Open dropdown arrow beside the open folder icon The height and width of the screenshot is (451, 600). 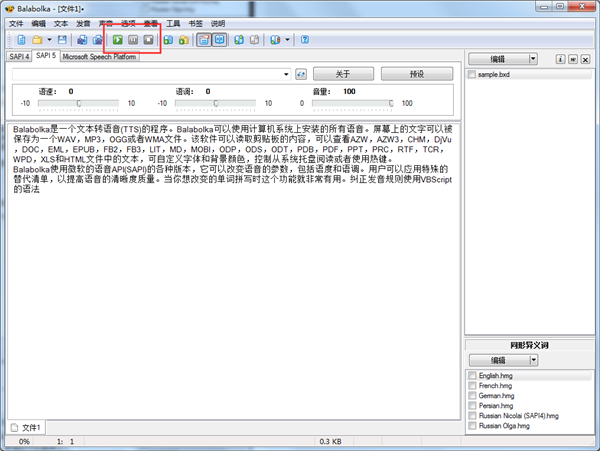click(49, 40)
